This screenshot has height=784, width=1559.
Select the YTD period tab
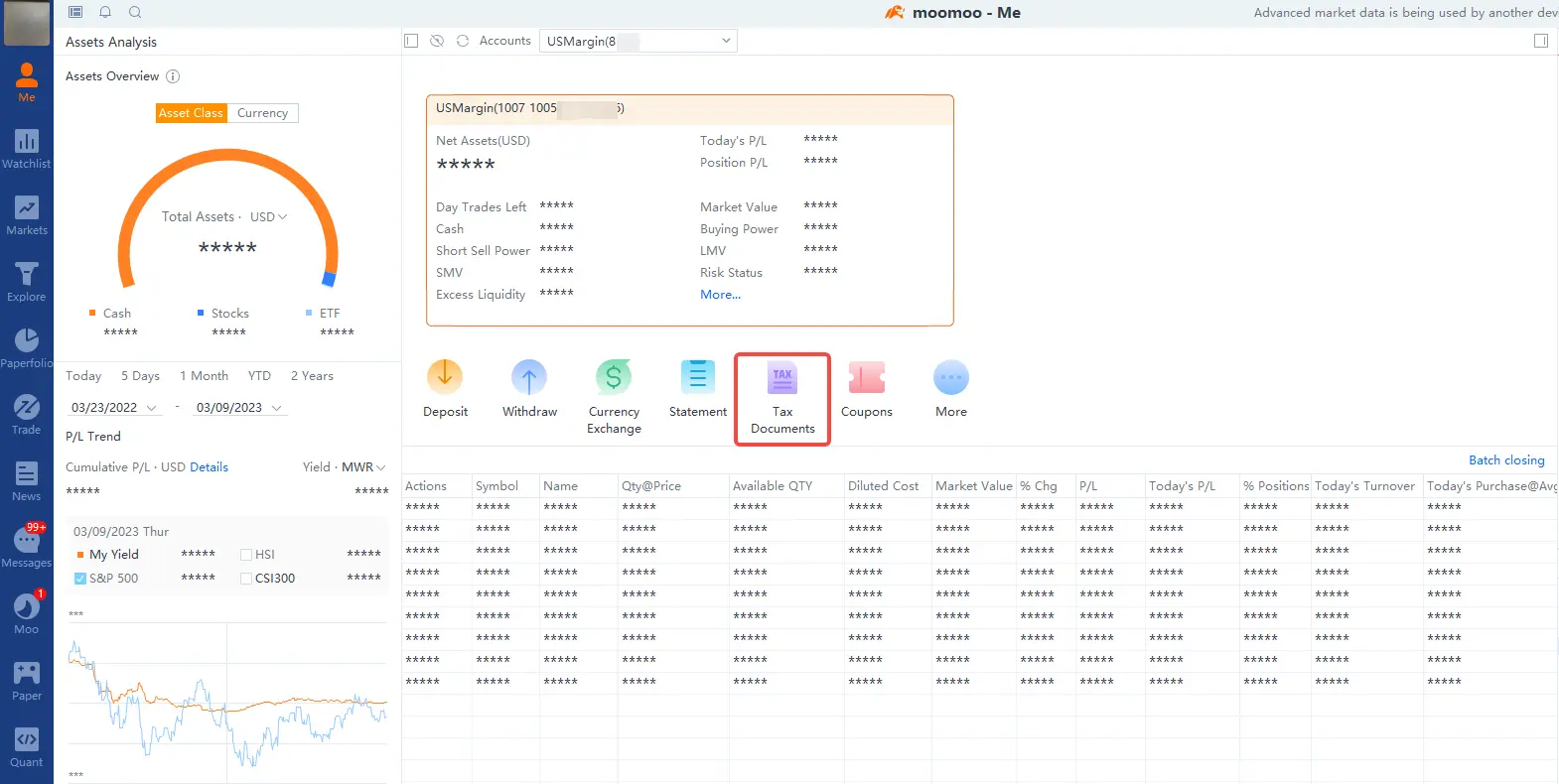click(259, 376)
